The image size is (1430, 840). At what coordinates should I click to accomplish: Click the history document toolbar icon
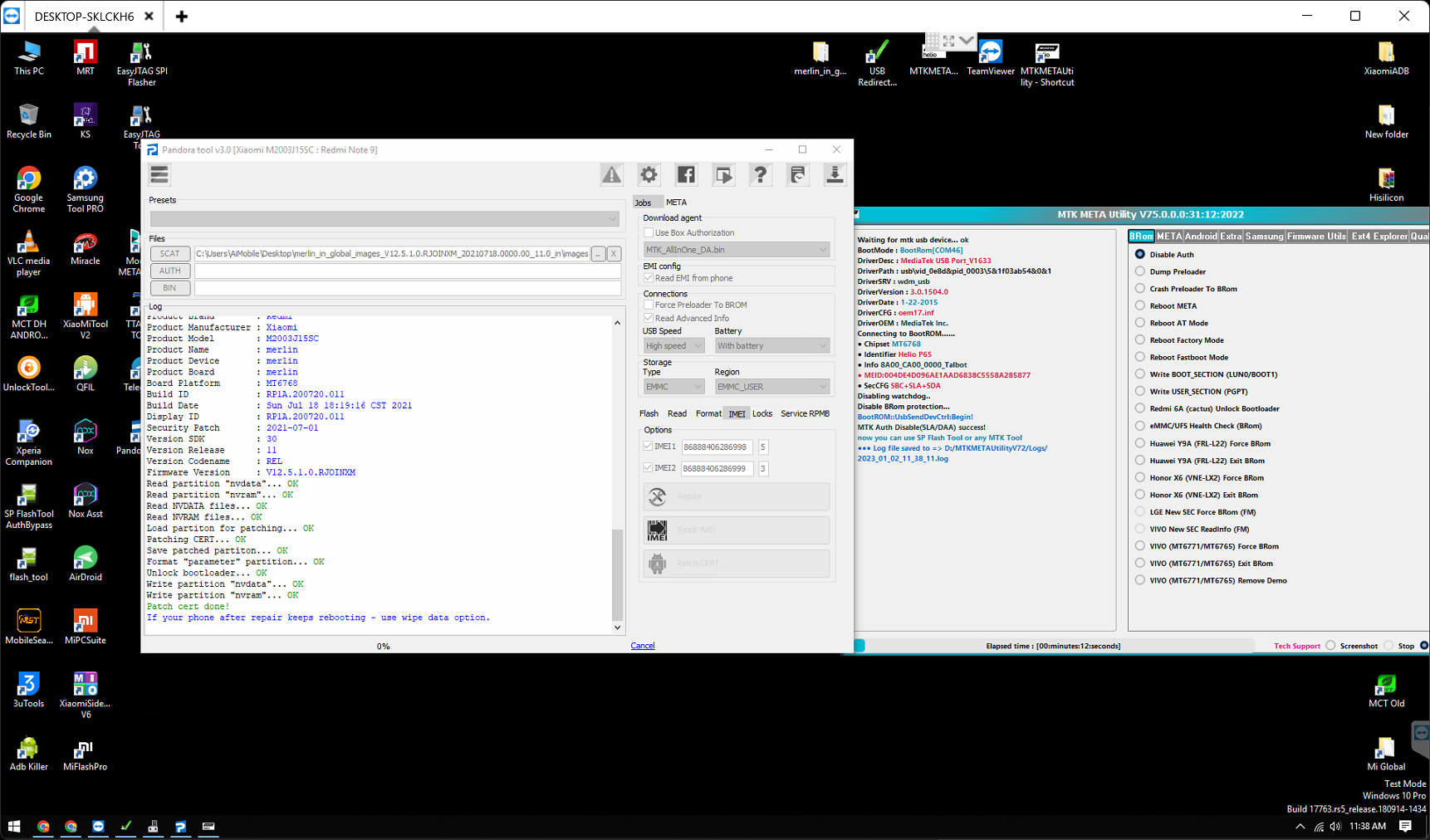(x=797, y=174)
